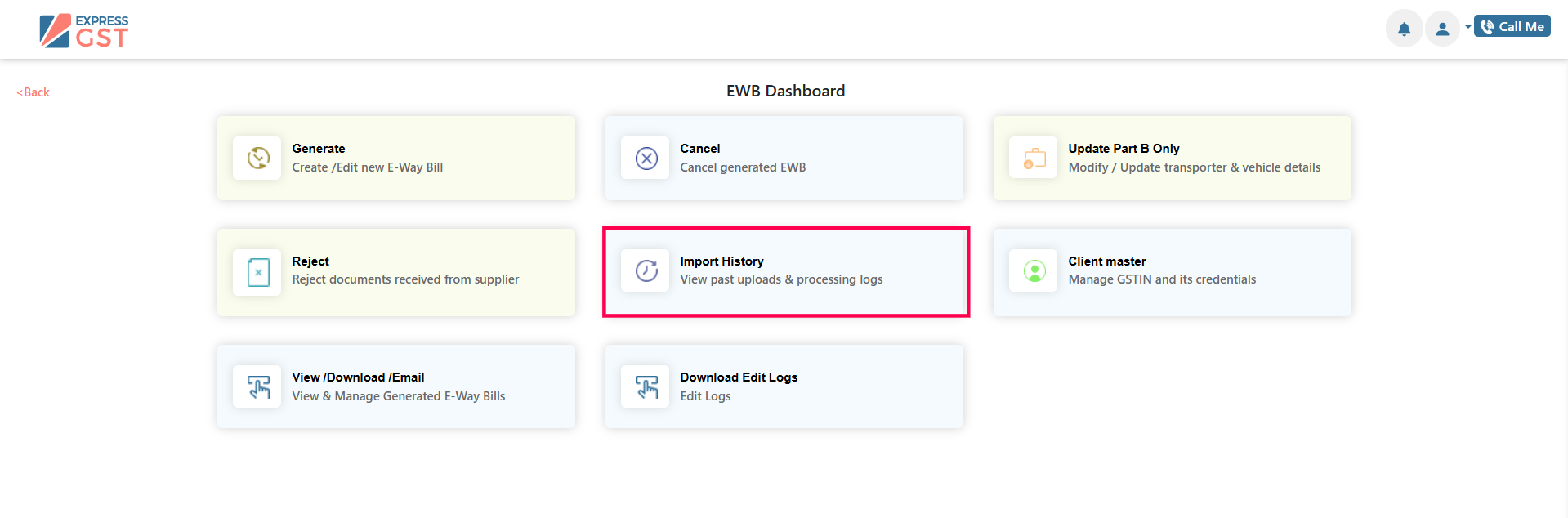Click the Import History clock icon
The width and height of the screenshot is (1568, 518).
(646, 270)
